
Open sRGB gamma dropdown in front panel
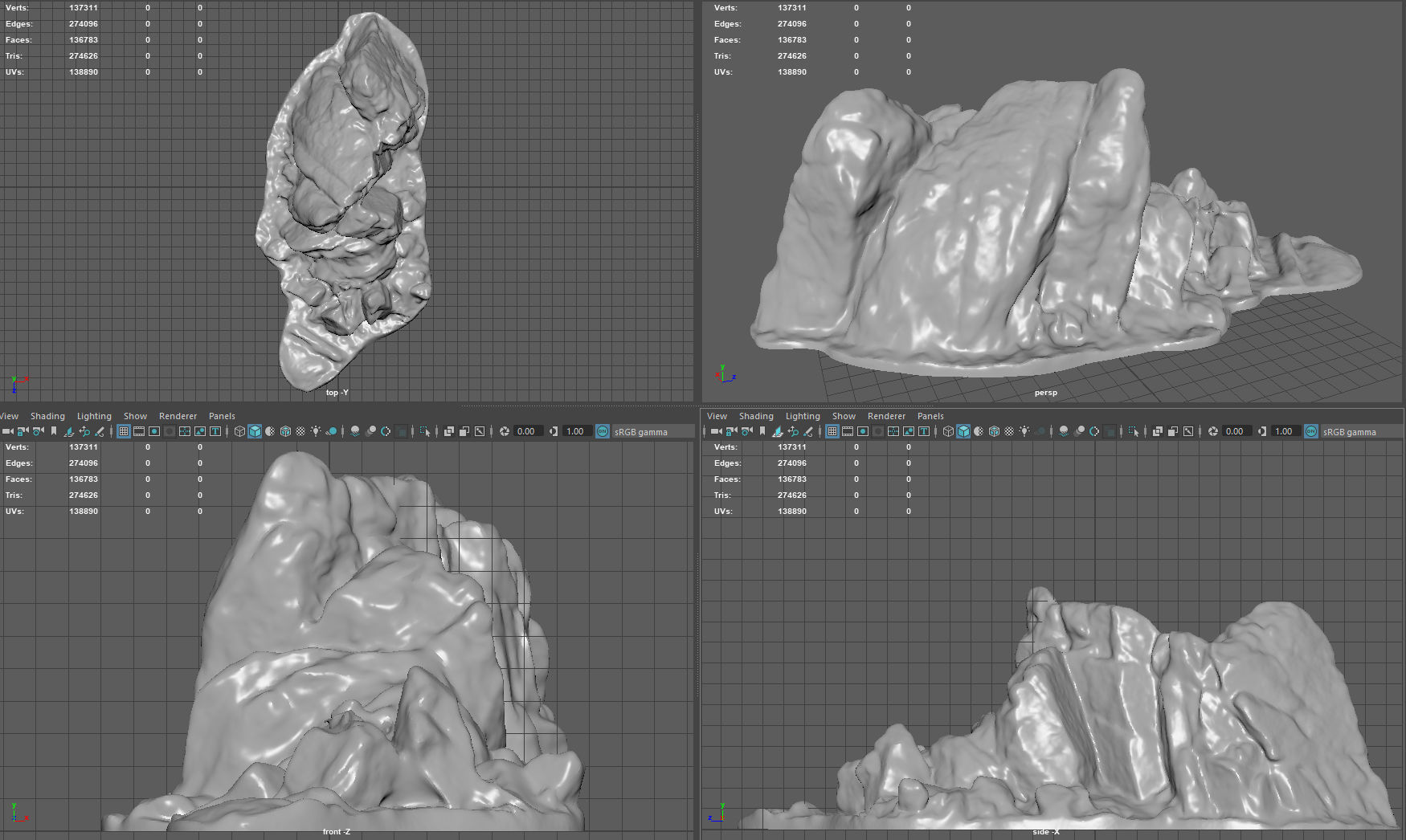pyautogui.click(x=652, y=431)
